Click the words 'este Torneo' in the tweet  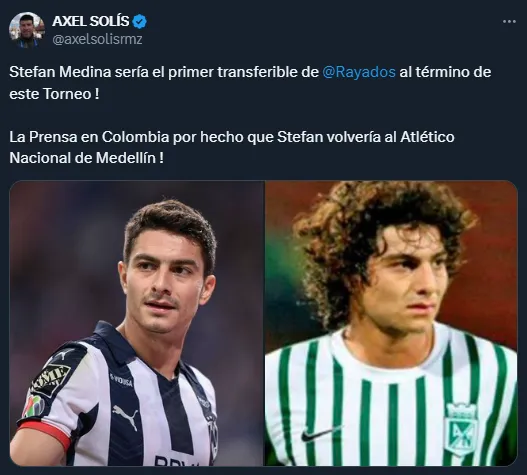pos(50,94)
